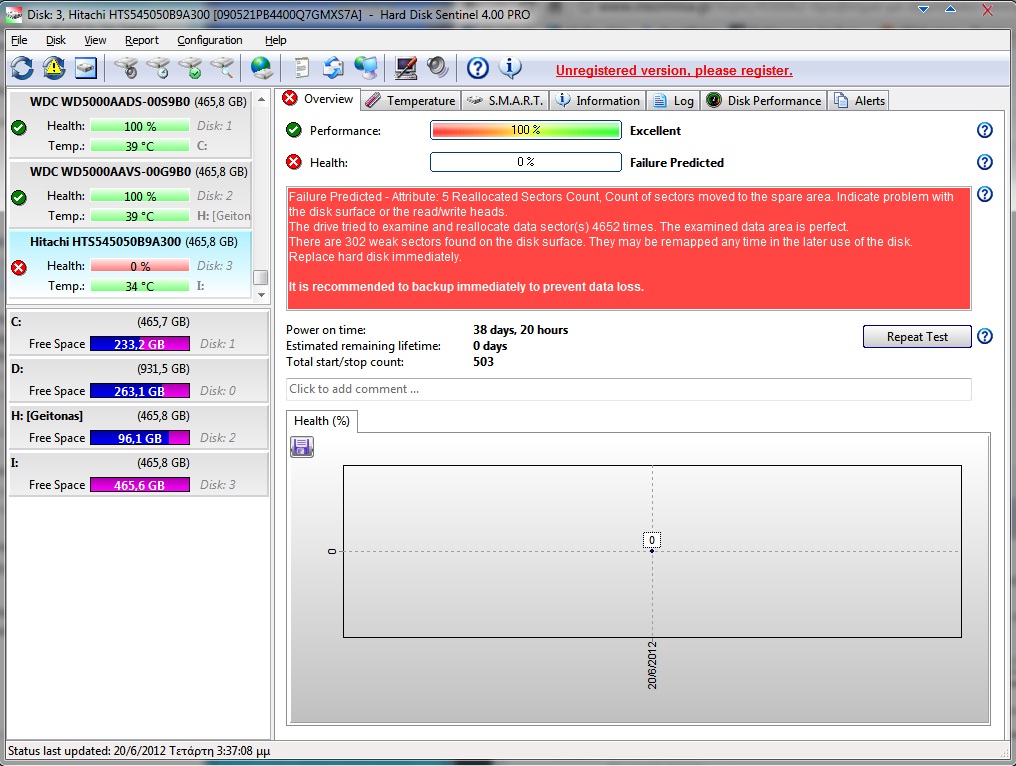
Task: Click the disk list scroll down arrow
Action: (261, 295)
